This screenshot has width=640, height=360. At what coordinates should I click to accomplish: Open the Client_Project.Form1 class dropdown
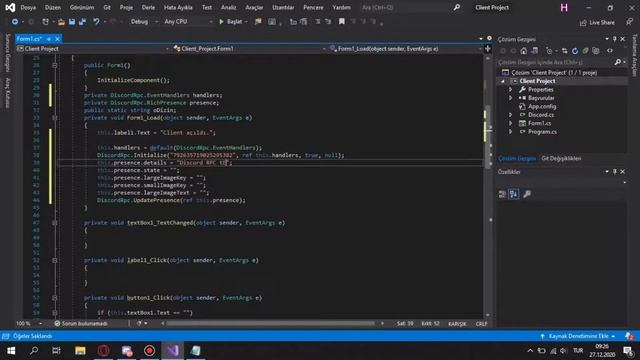pyautogui.click(x=249, y=49)
